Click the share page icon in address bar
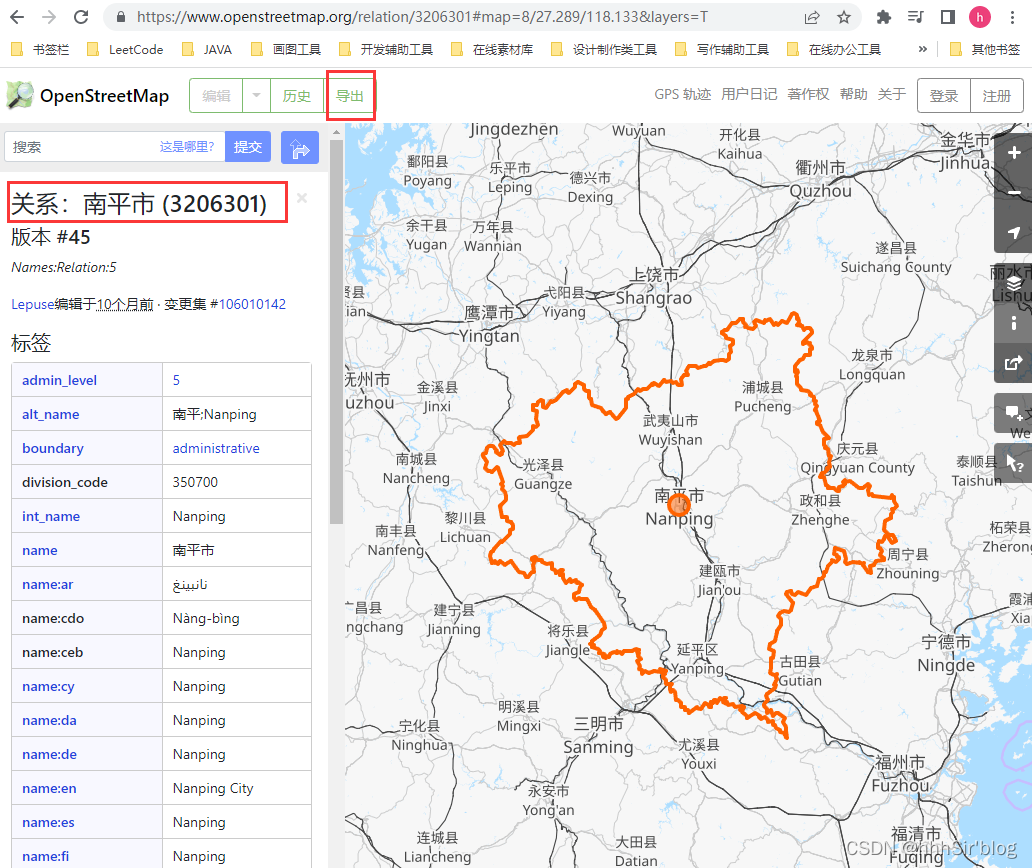Viewport: 1032px width, 868px height. (x=812, y=18)
